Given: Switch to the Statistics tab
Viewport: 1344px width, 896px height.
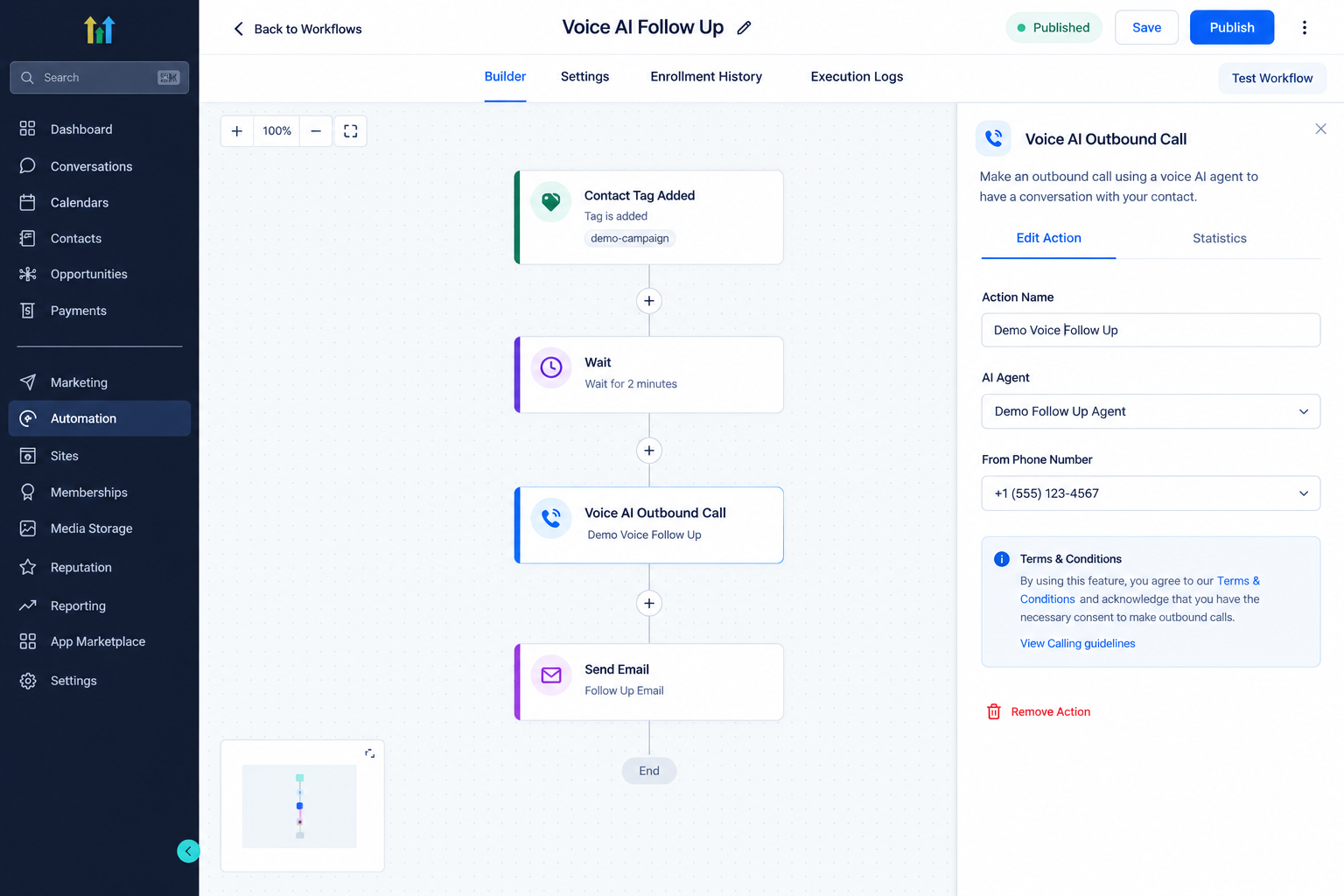Looking at the screenshot, I should click(x=1219, y=238).
